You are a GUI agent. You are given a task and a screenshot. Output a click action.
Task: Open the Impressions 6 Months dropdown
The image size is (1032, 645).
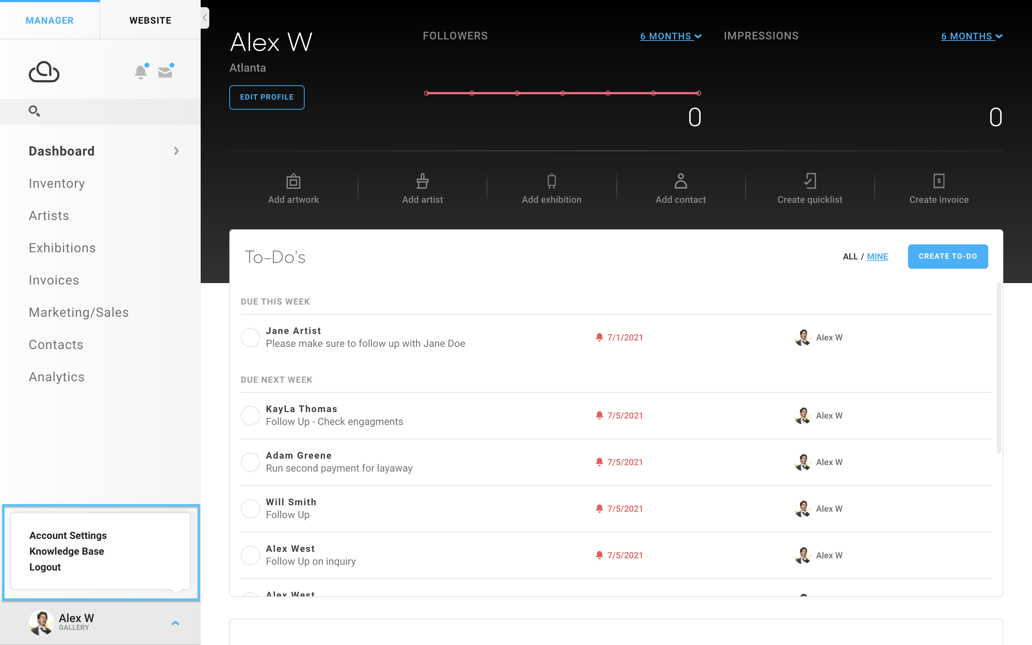971,37
